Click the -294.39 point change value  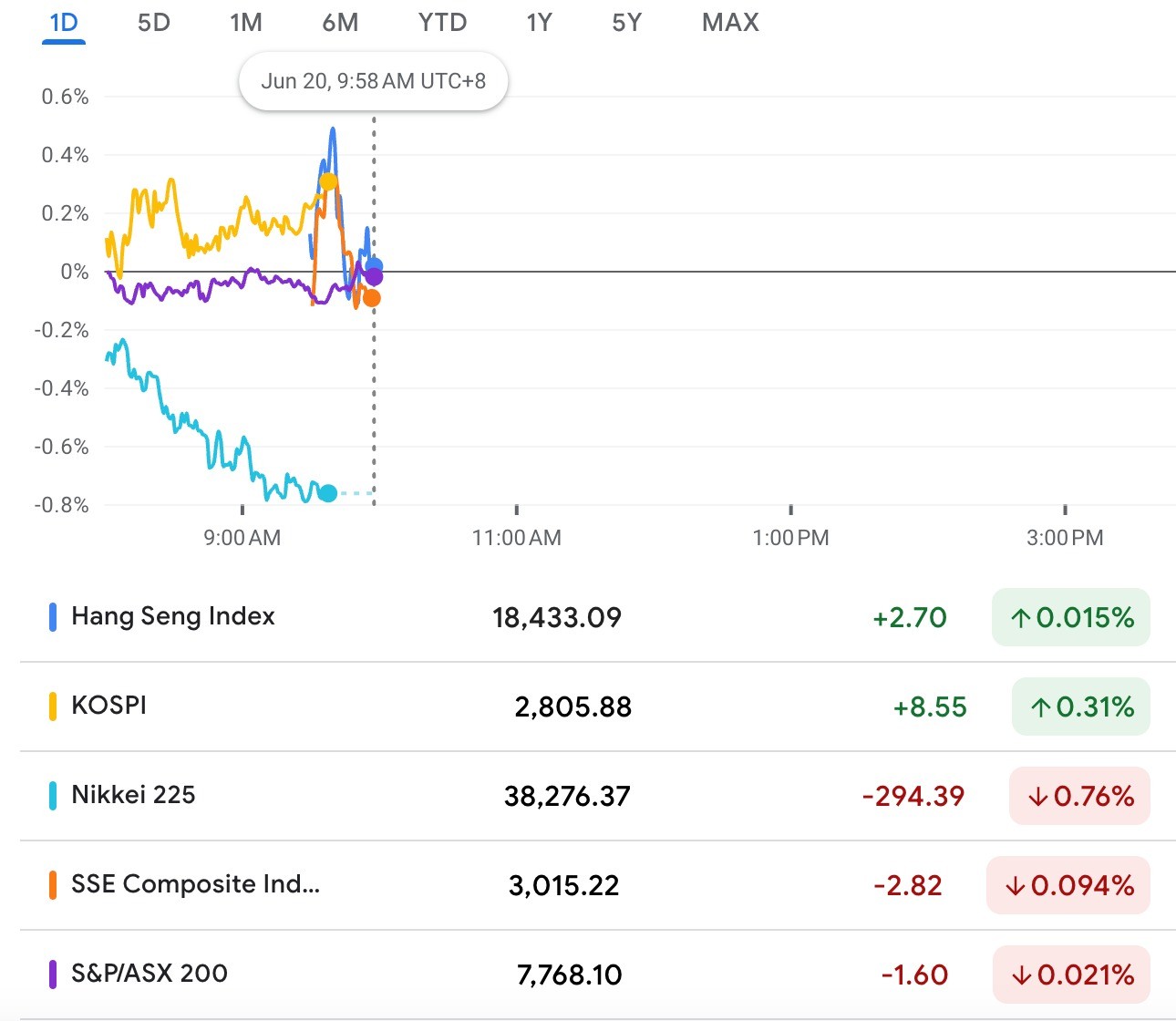tap(913, 797)
